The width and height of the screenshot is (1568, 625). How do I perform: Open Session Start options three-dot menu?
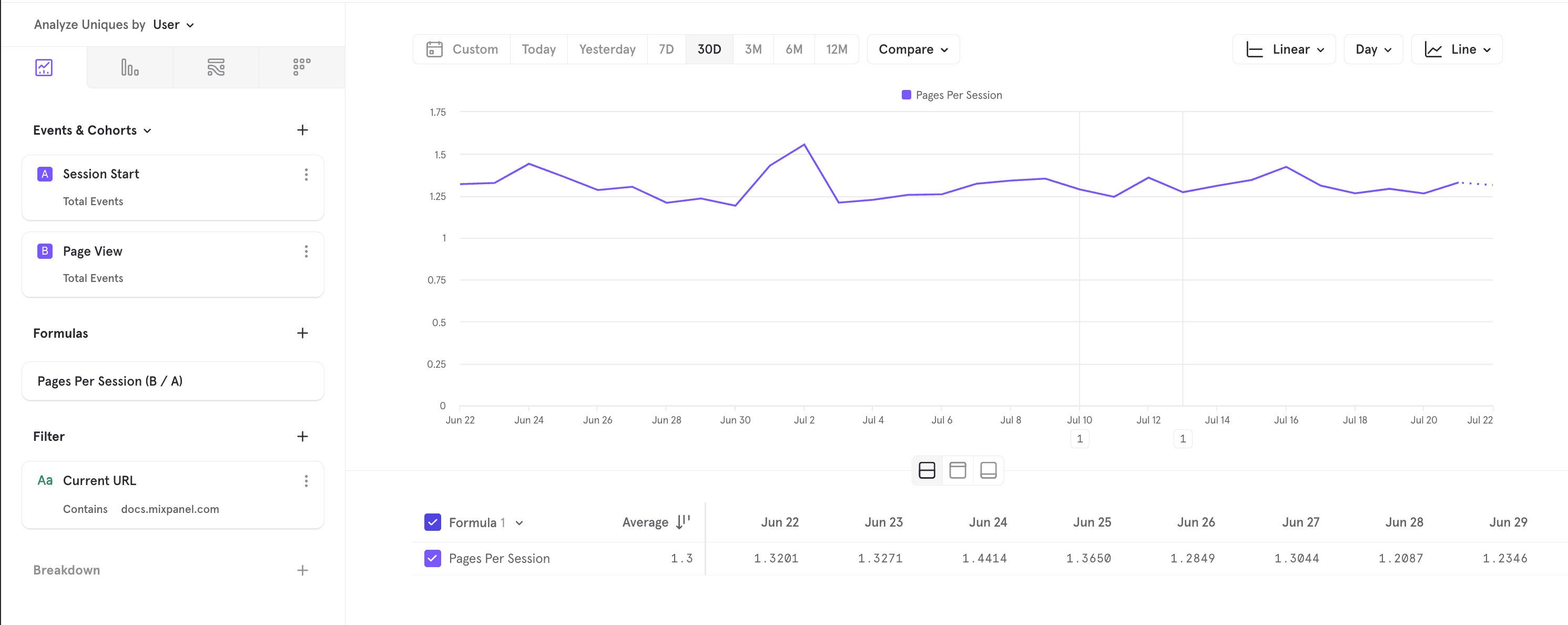[306, 175]
